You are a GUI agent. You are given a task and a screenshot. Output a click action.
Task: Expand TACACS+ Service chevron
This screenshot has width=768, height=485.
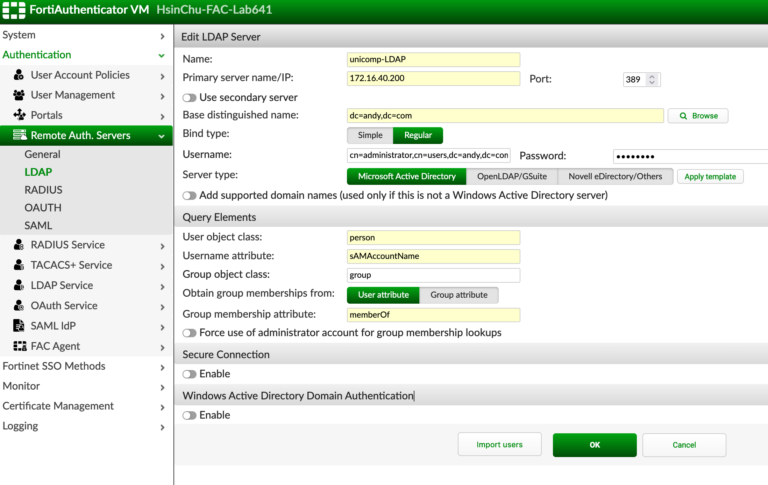point(162,267)
